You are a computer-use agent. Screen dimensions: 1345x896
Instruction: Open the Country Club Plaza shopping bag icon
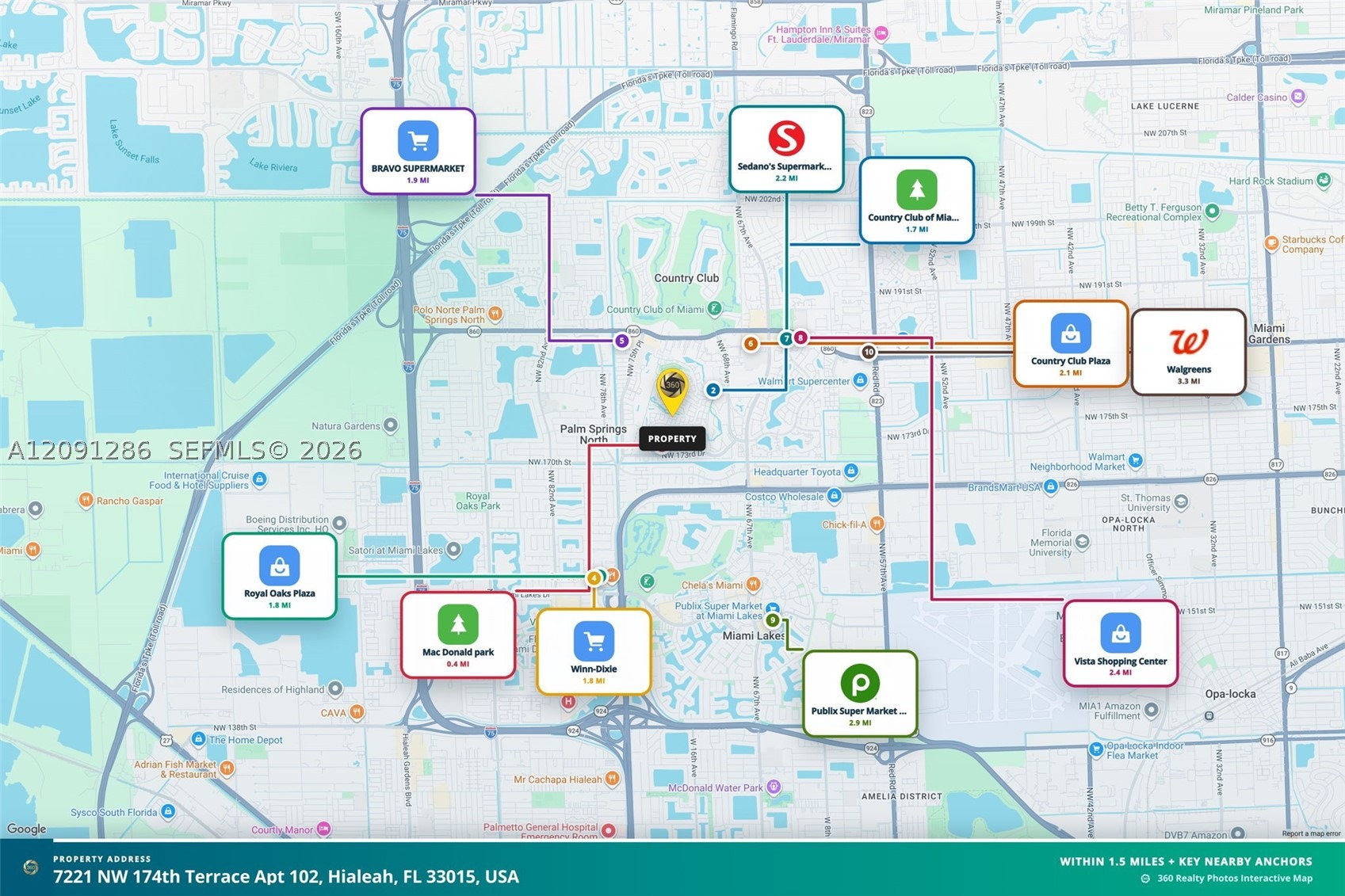pyautogui.click(x=1071, y=333)
